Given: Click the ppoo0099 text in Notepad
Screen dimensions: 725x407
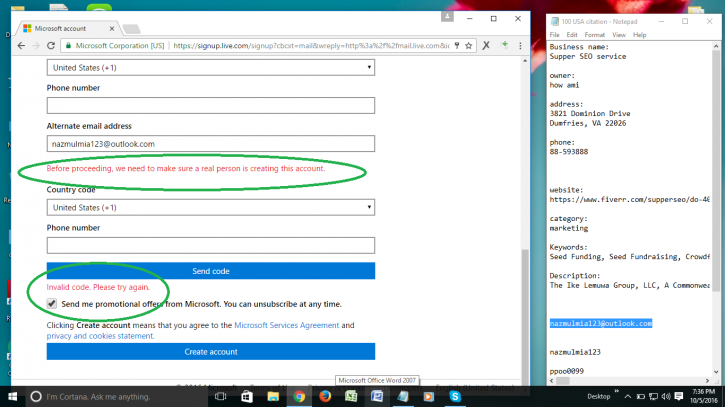Looking at the screenshot, I should tap(566, 371).
